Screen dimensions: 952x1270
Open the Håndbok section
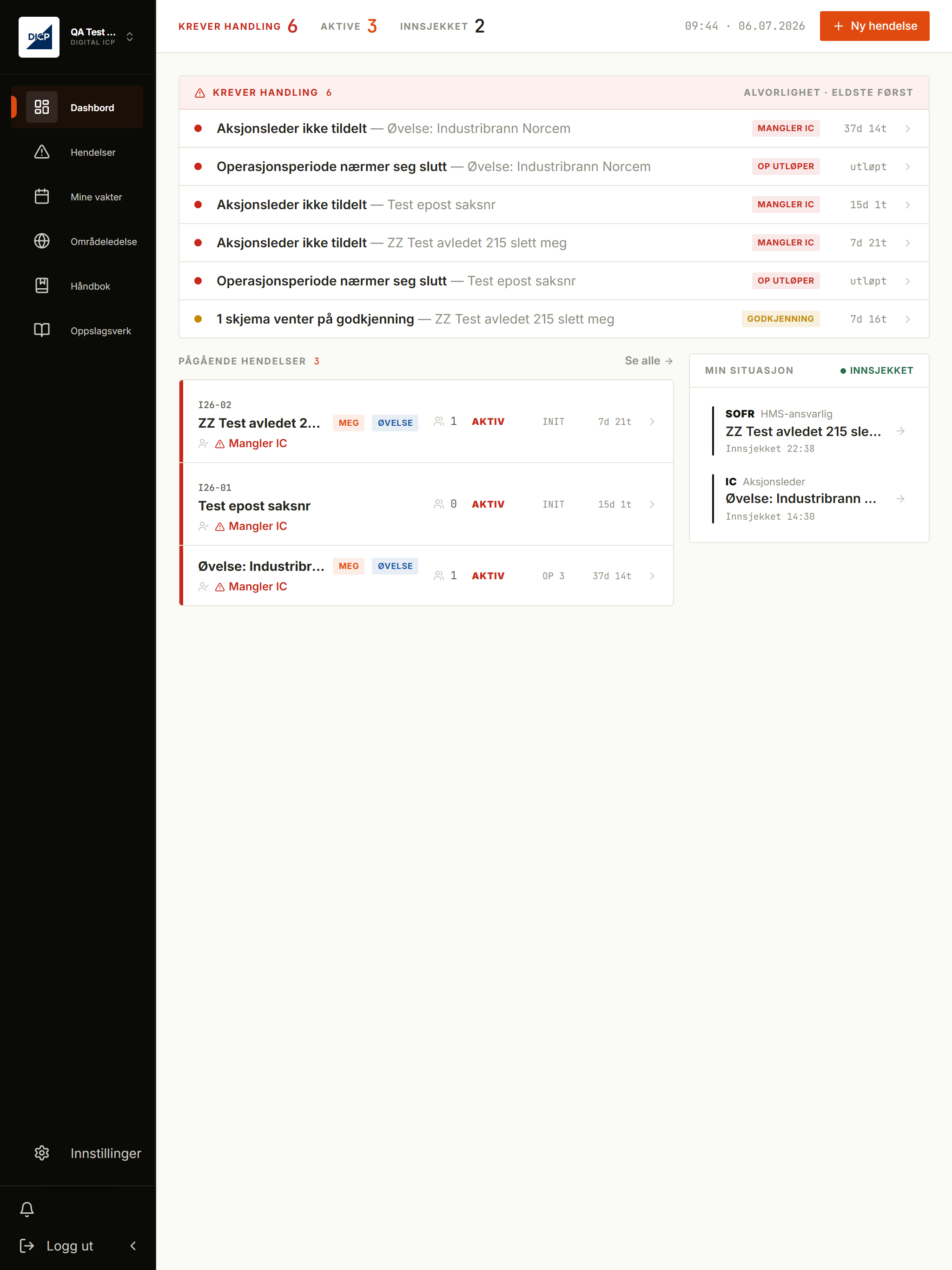(x=78, y=286)
